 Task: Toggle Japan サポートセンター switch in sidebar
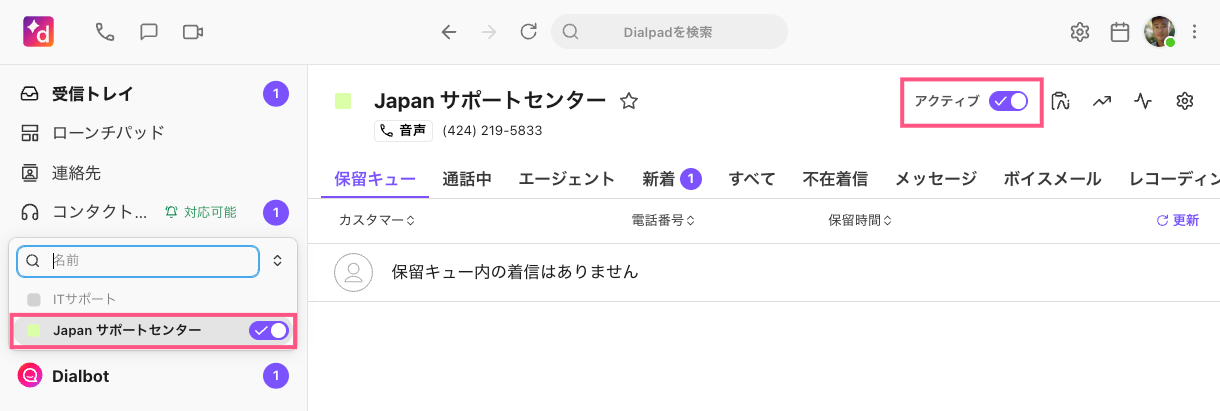268,330
